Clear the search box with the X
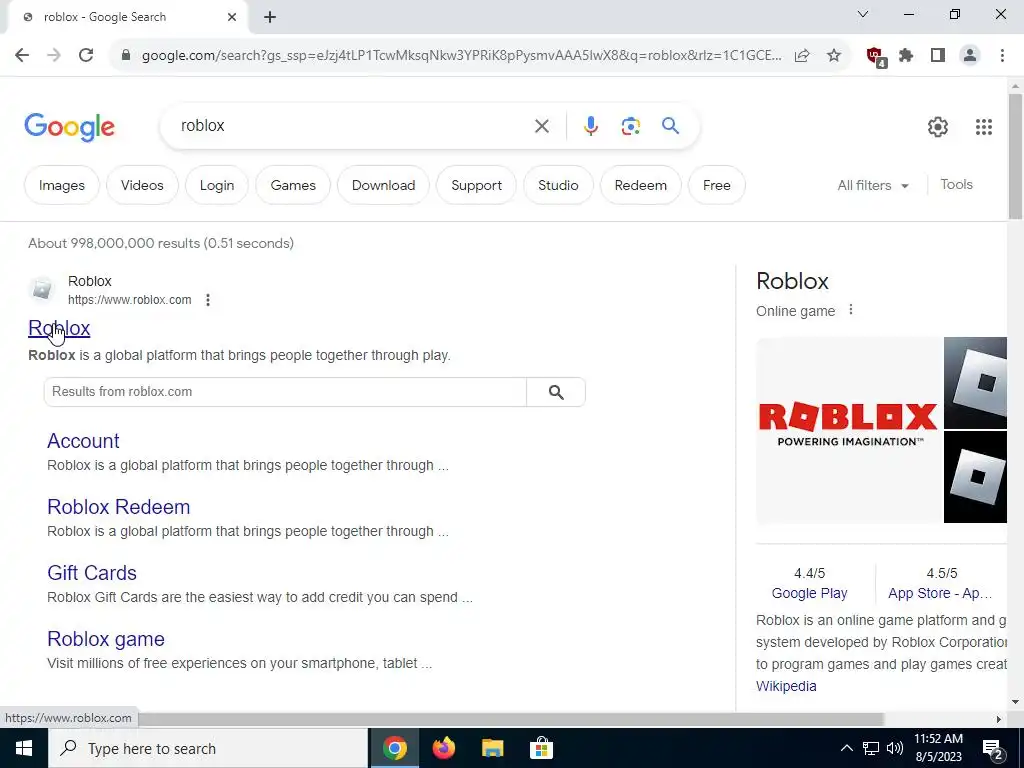This screenshot has height=768, width=1024. [x=542, y=126]
